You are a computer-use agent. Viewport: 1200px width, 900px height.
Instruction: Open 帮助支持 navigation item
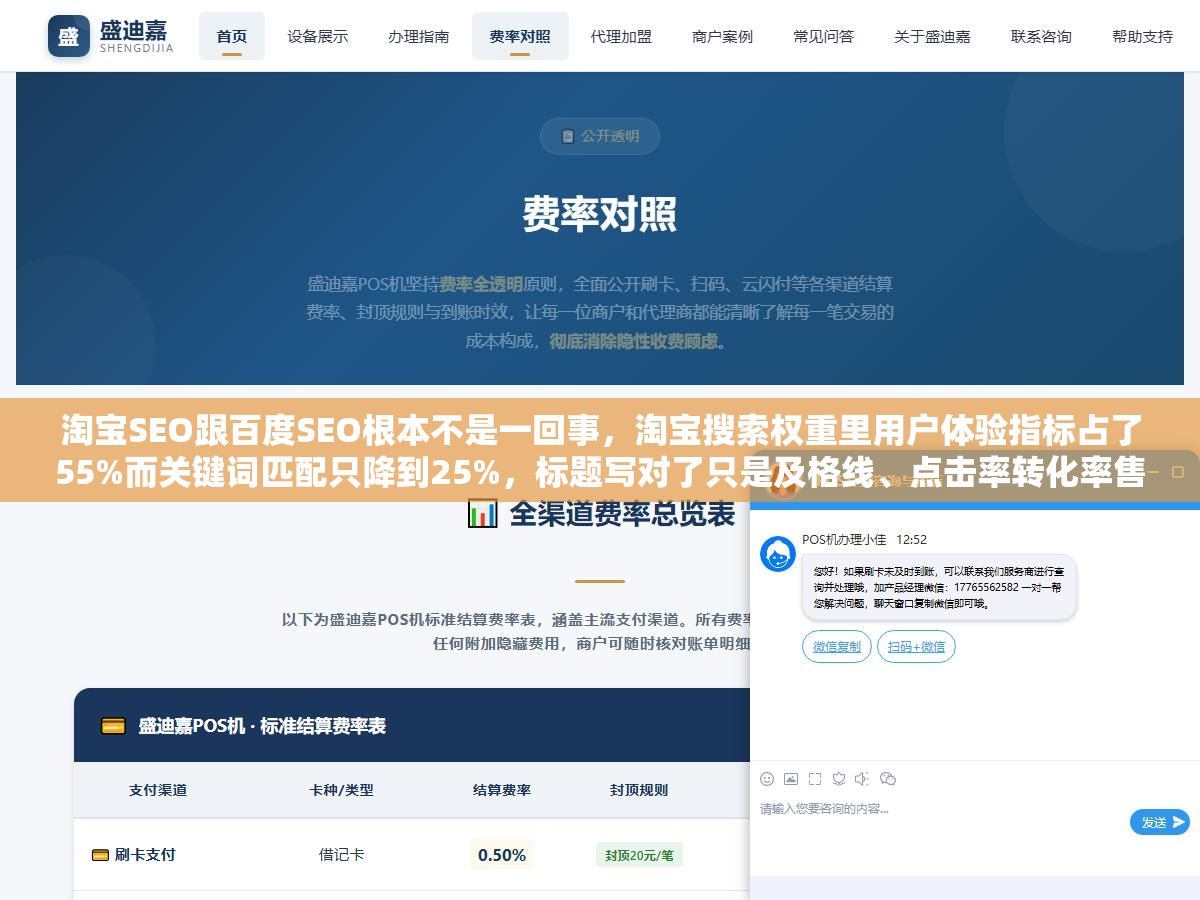1142,36
